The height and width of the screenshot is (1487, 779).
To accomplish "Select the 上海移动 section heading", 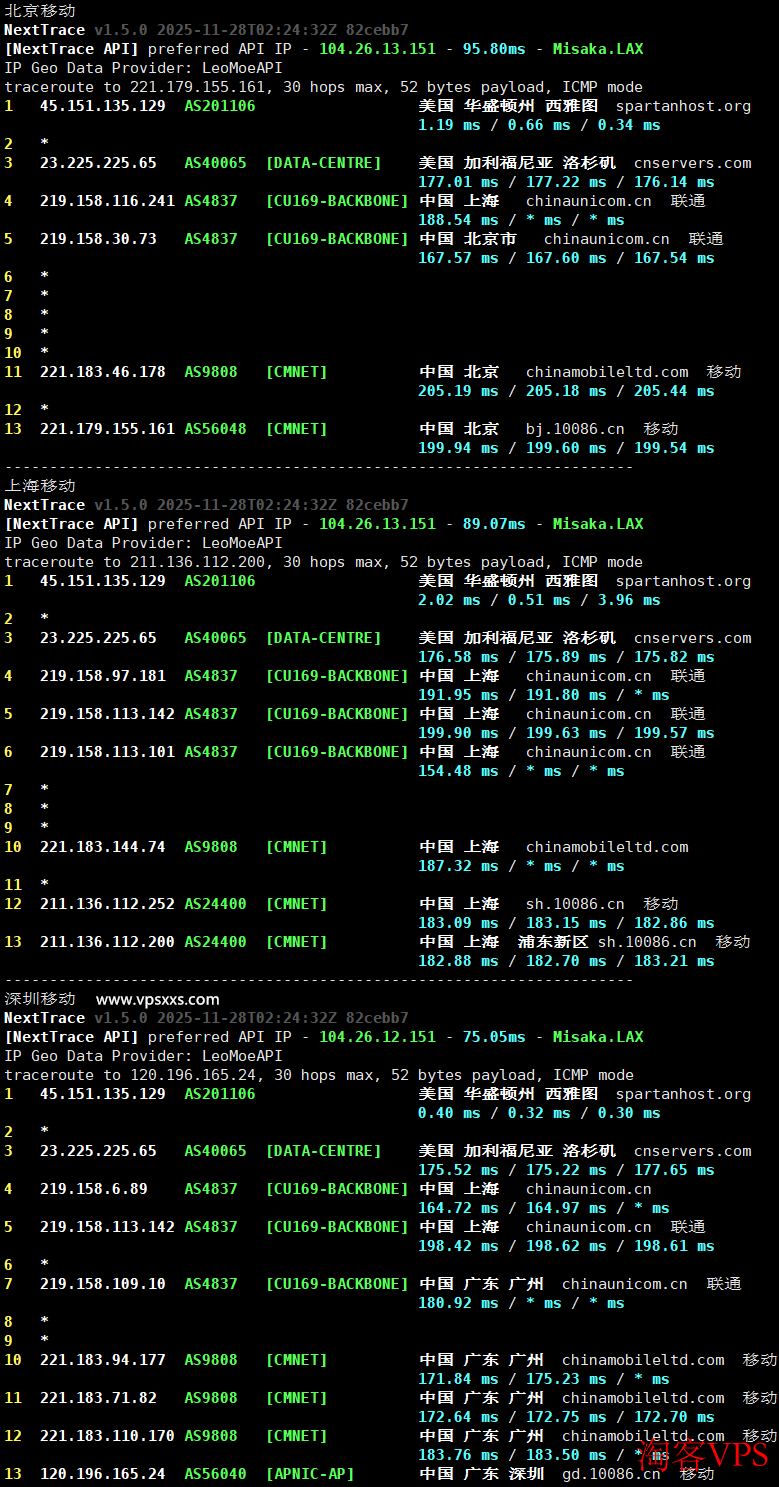I will click(x=40, y=485).
